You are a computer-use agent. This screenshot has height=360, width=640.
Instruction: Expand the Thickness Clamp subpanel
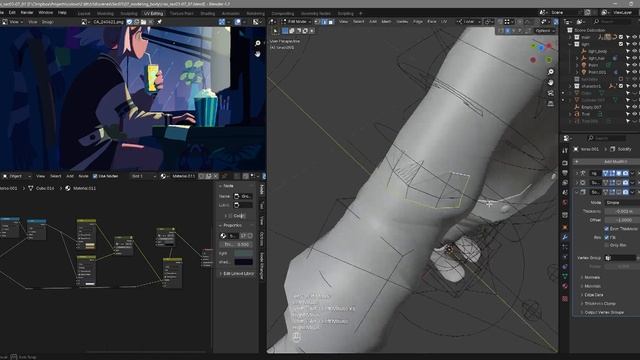tap(600, 303)
